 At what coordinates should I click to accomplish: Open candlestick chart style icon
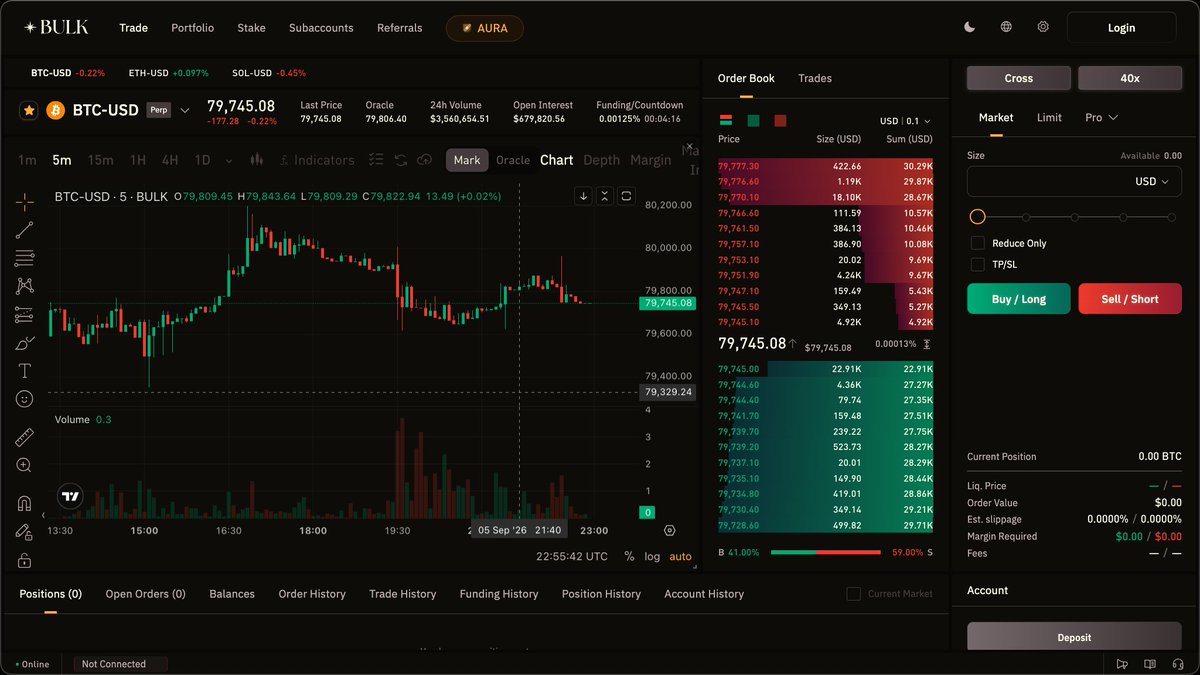pyautogui.click(x=257, y=159)
